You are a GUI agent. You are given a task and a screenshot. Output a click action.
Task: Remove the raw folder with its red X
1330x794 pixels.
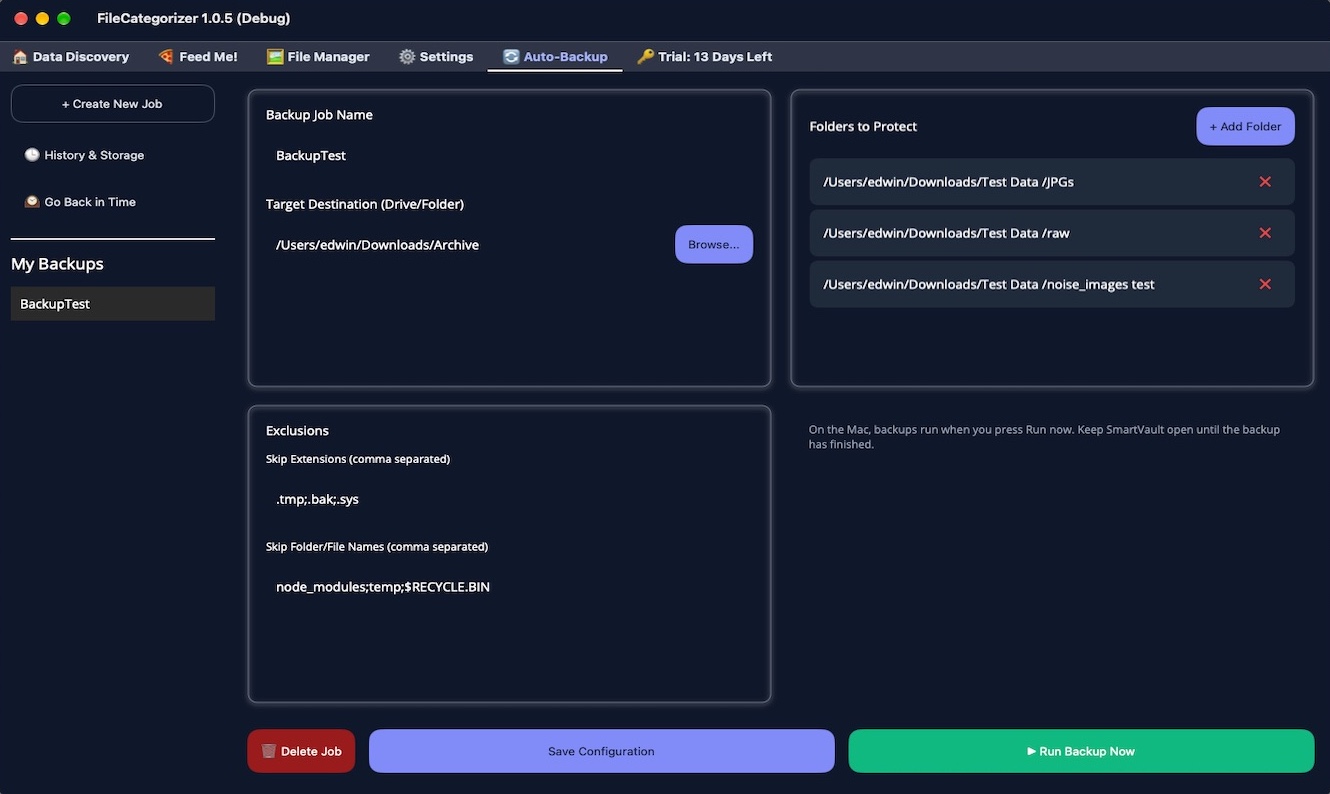click(1265, 233)
